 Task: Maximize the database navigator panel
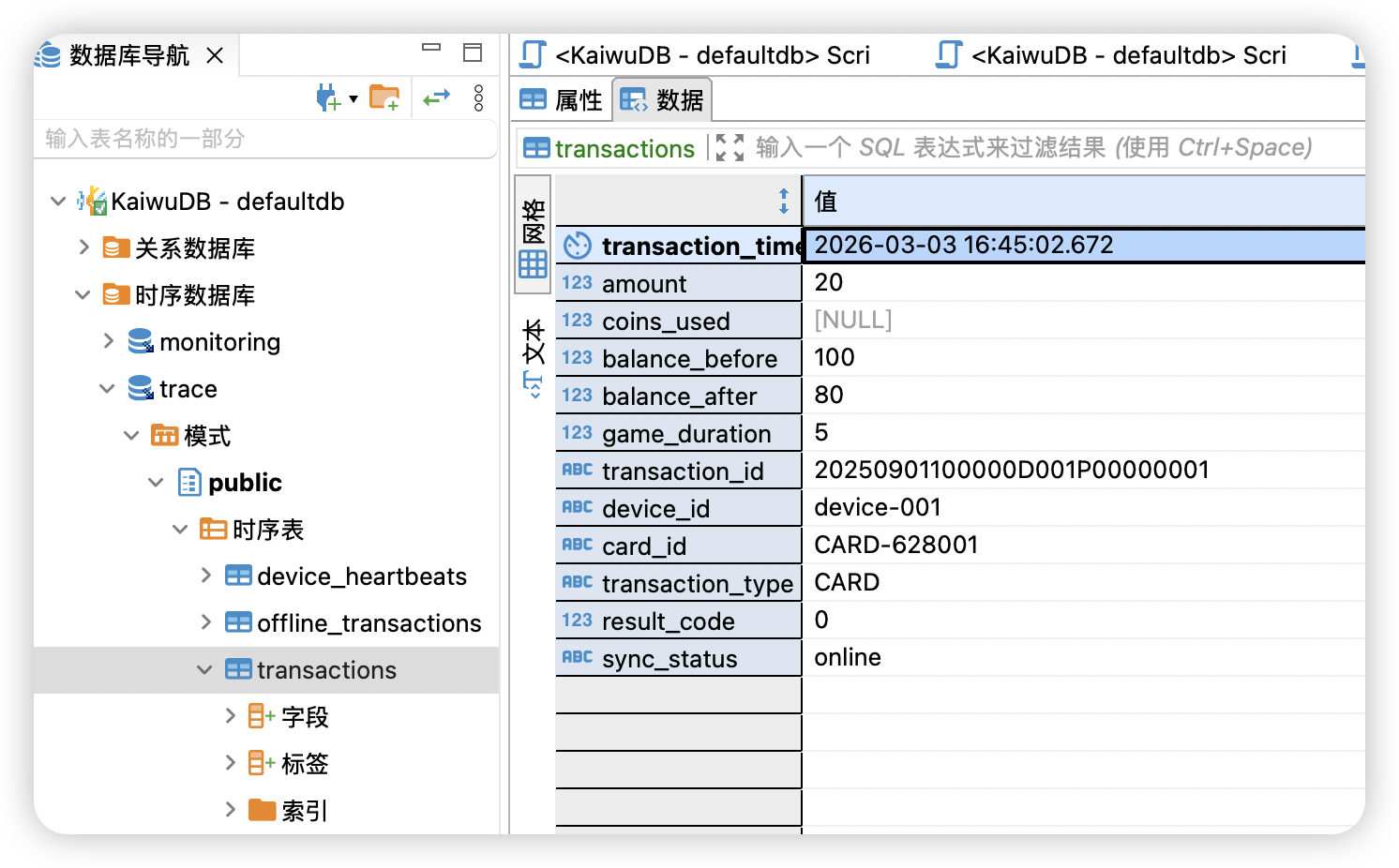click(473, 52)
